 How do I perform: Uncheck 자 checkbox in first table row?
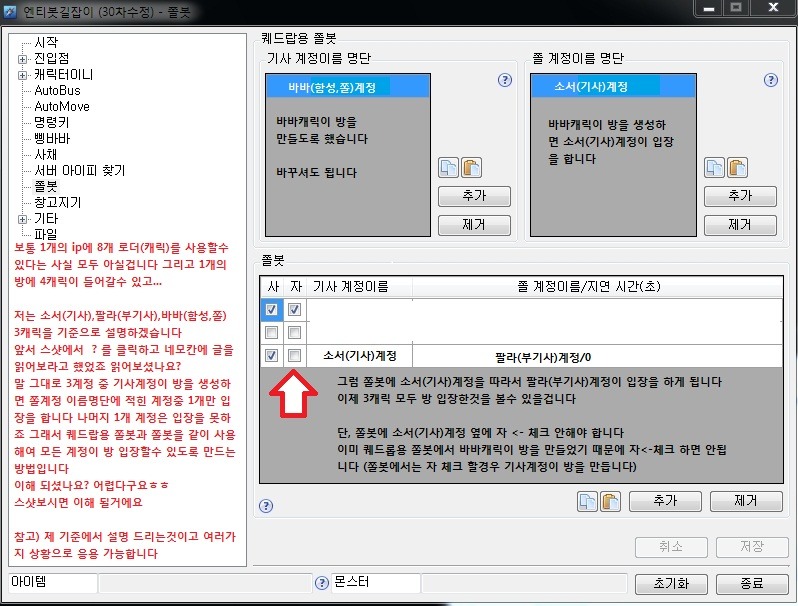coord(294,309)
